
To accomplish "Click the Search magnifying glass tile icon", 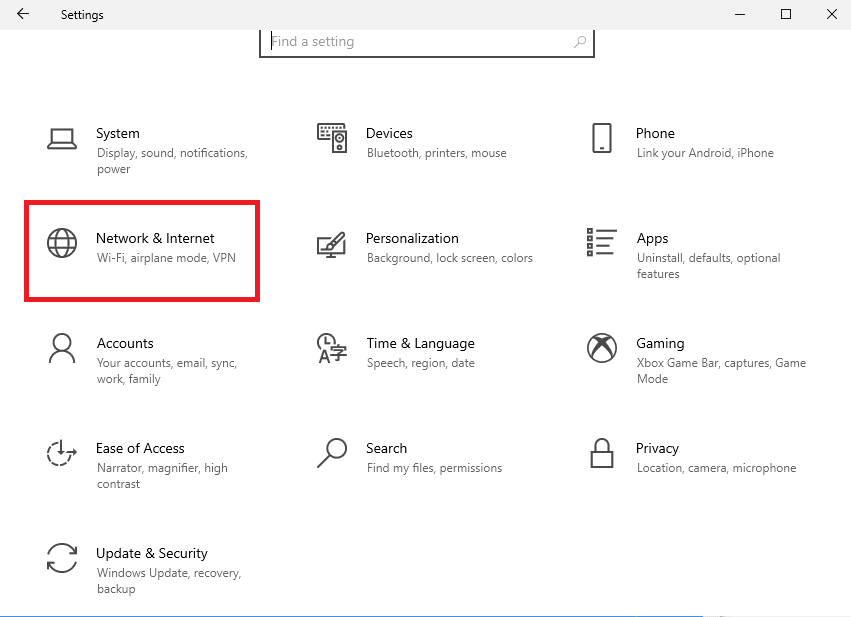I will [332, 453].
